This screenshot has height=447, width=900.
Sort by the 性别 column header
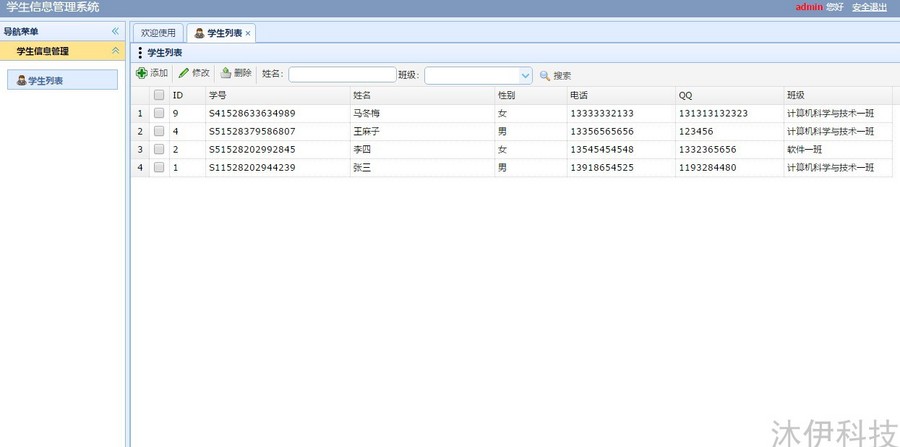pos(531,95)
